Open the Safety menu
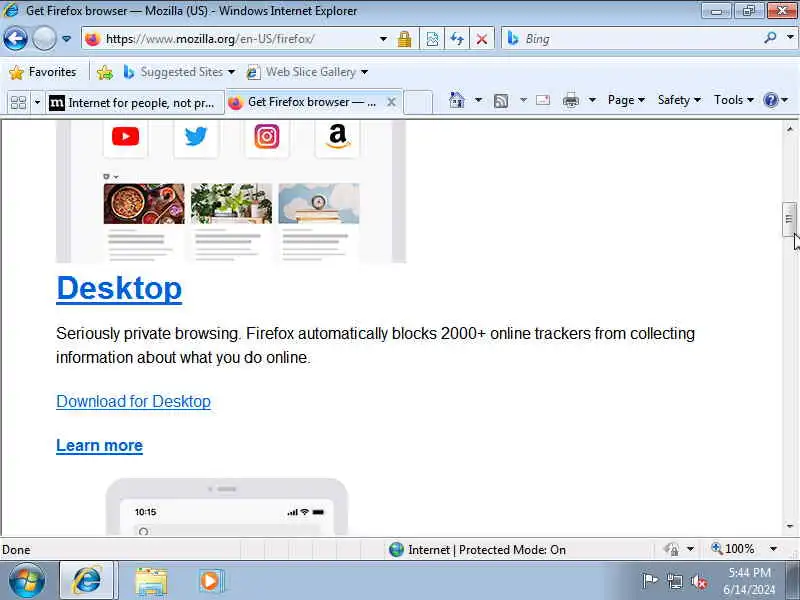Viewport: 800px width, 600px height. (679, 100)
